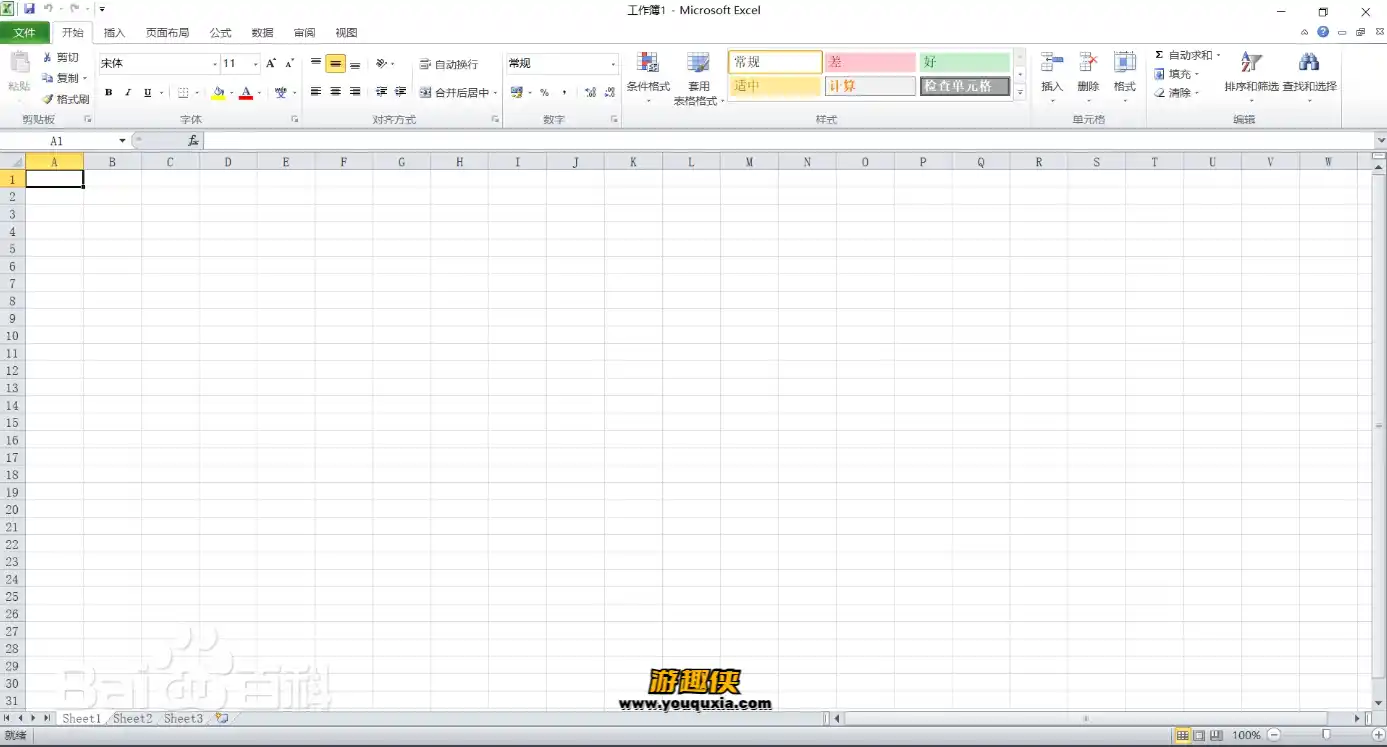Select column D header
Viewport: 1387px width, 747px height.
point(228,162)
